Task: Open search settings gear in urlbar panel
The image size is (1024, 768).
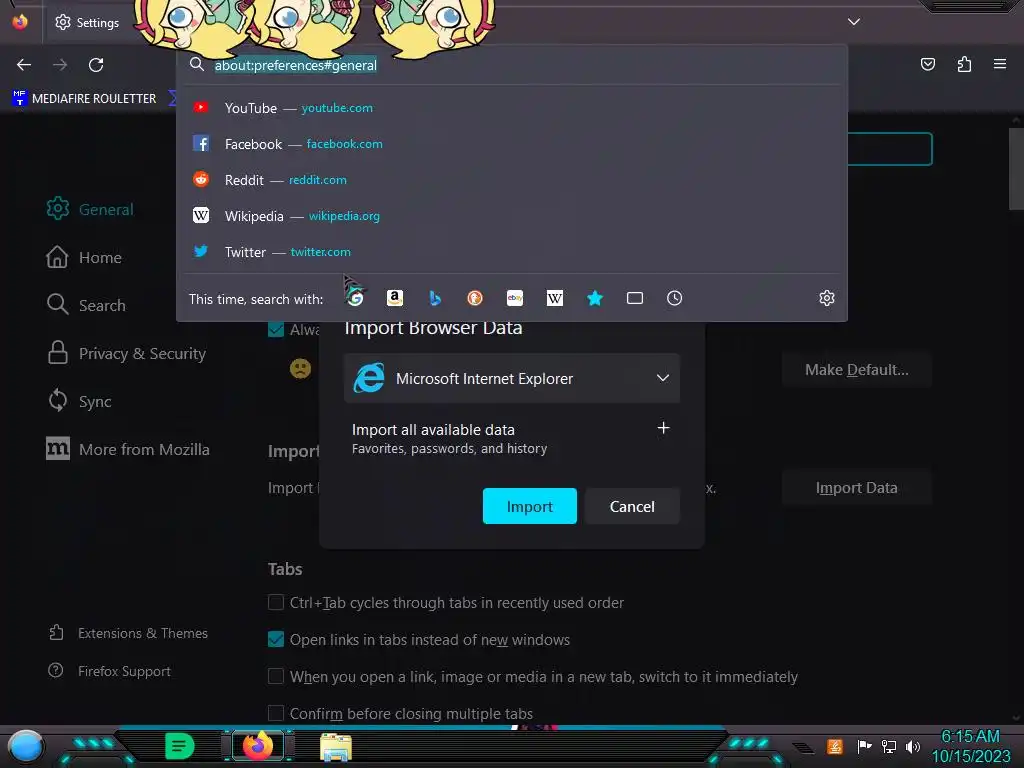Action: tap(827, 298)
